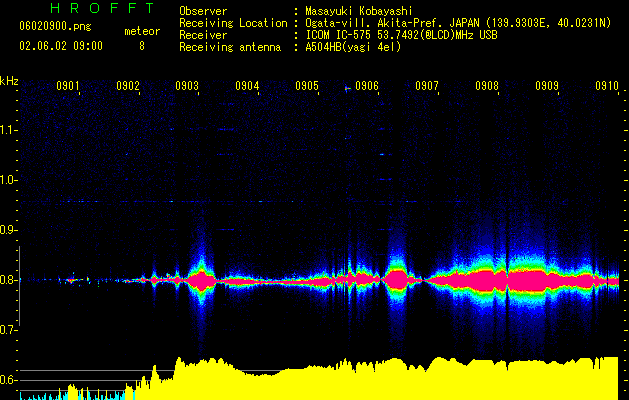
Task: Click the 0.9 kHz axis label
Action: tap(8, 230)
